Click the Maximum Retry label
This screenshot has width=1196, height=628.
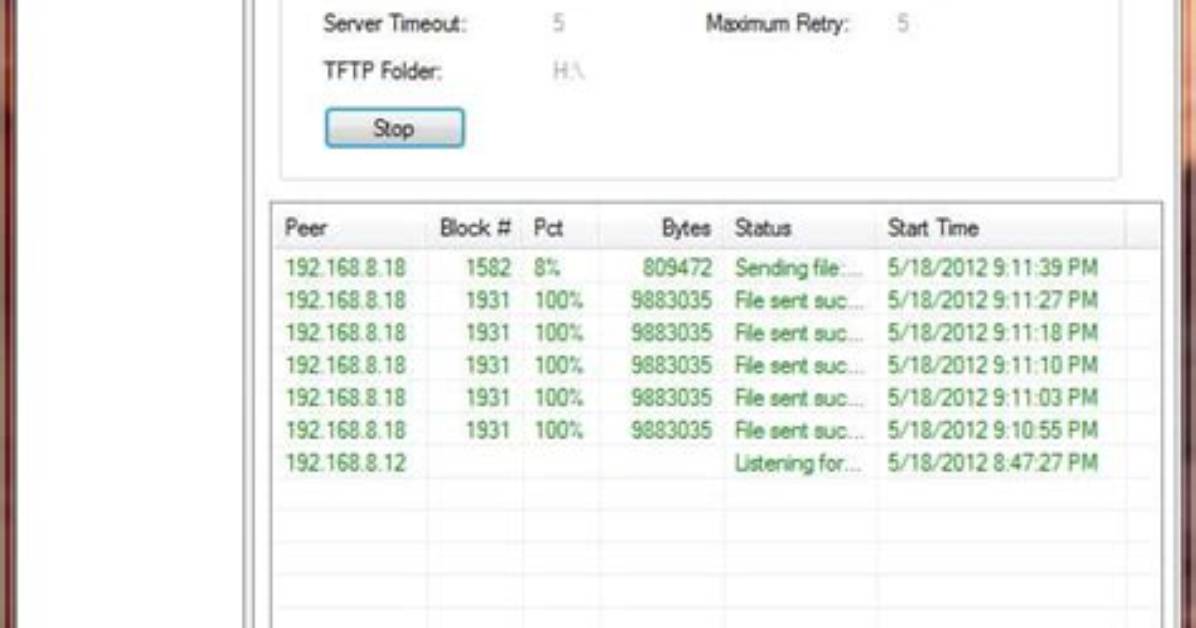click(776, 24)
